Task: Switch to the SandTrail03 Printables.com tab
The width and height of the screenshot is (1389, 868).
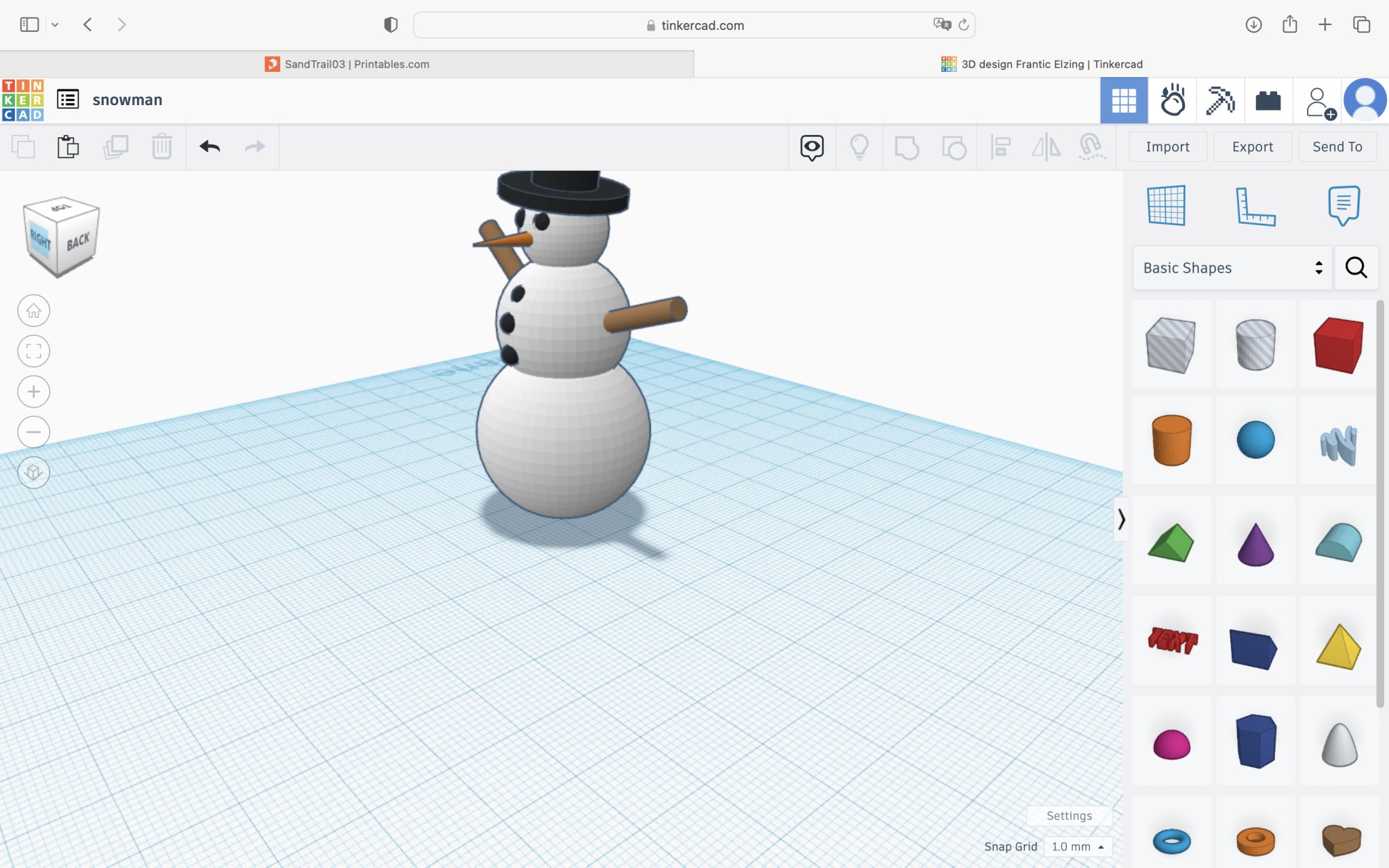Action: click(356, 64)
